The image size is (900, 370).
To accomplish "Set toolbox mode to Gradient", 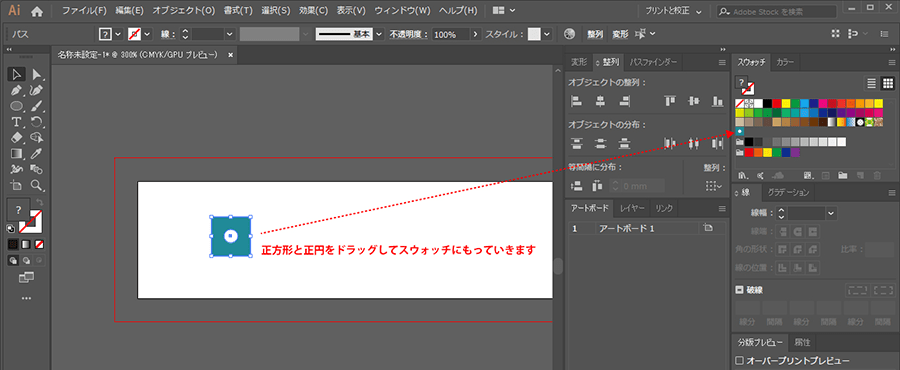I will pyautogui.click(x=26, y=244).
